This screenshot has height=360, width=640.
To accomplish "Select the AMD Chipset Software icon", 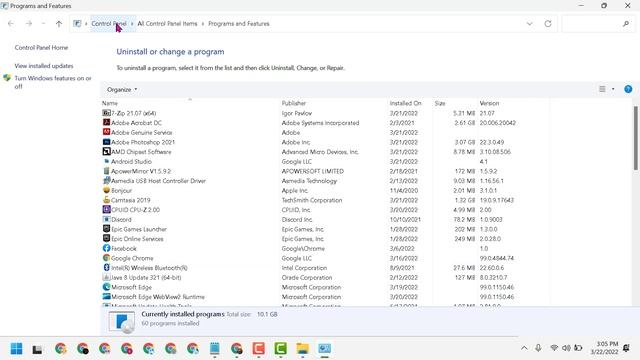I will pos(106,151).
